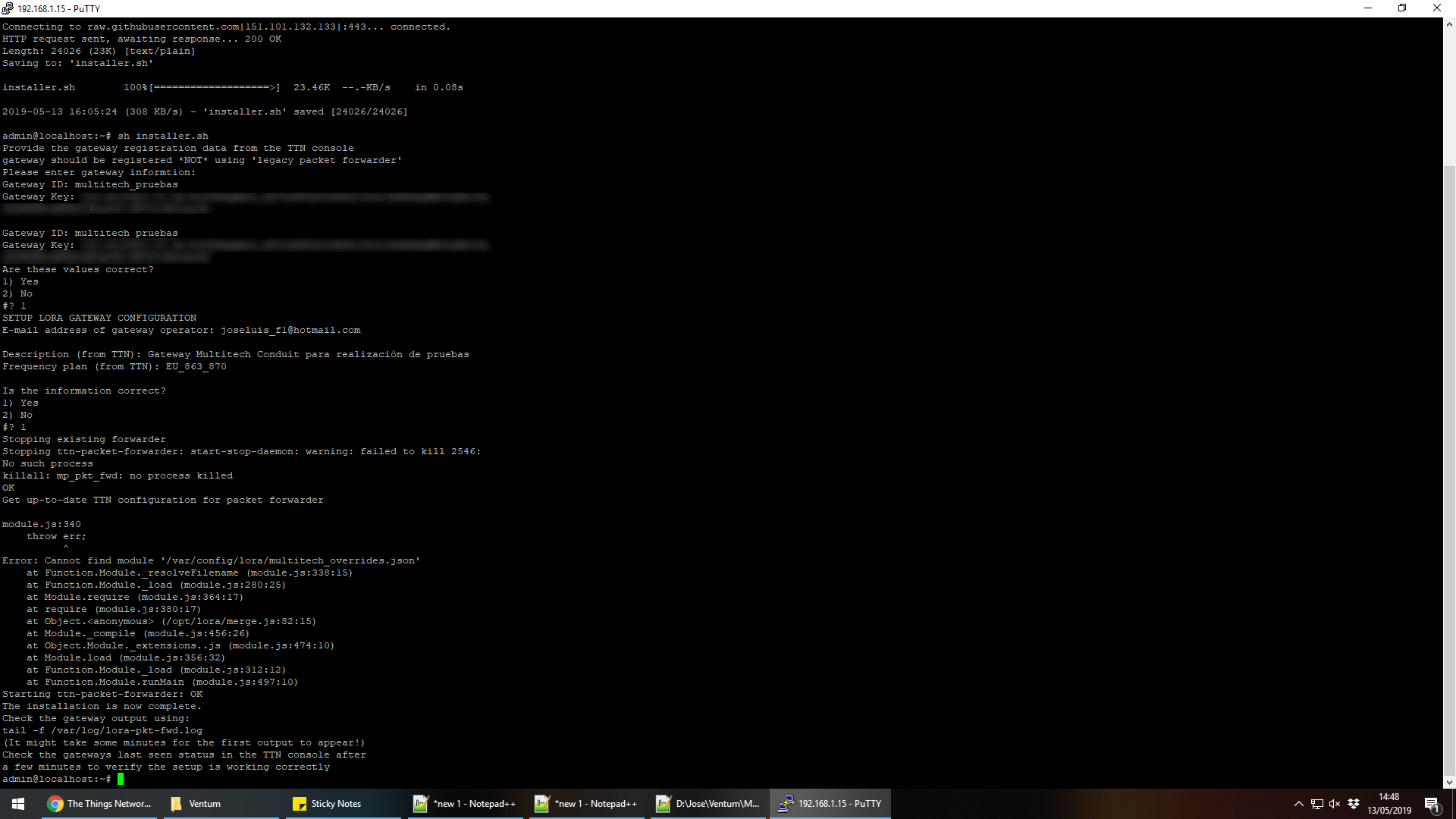Click "2019-05-13 16:05:24 (308 KB/s)" saved line
Image resolution: width=1456 pixels, height=819 pixels.
tap(205, 111)
